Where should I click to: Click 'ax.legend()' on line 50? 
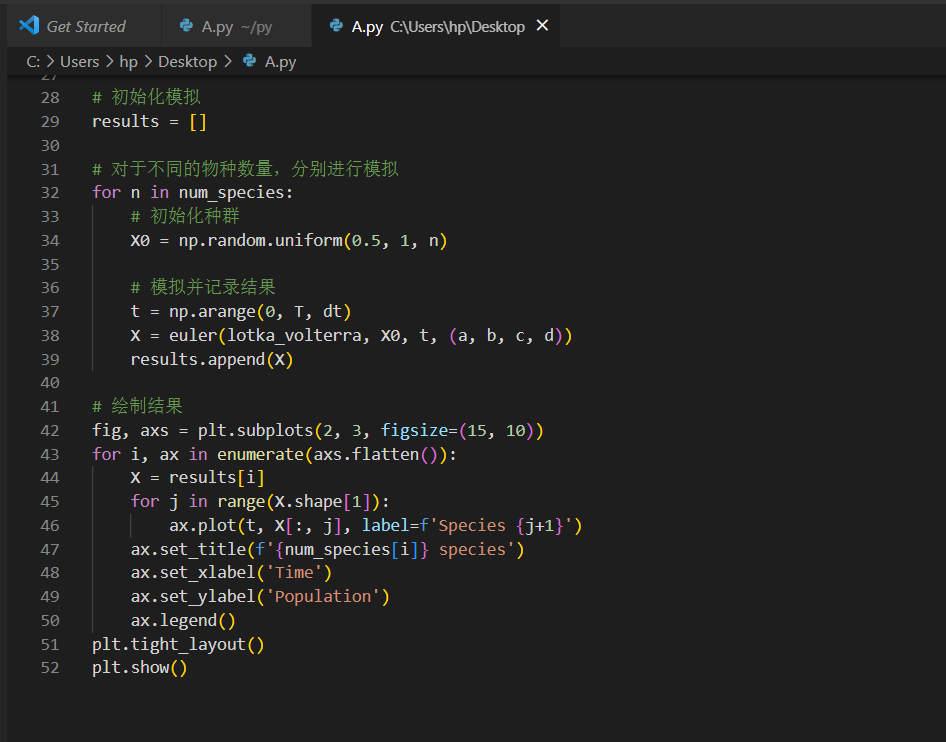183,621
